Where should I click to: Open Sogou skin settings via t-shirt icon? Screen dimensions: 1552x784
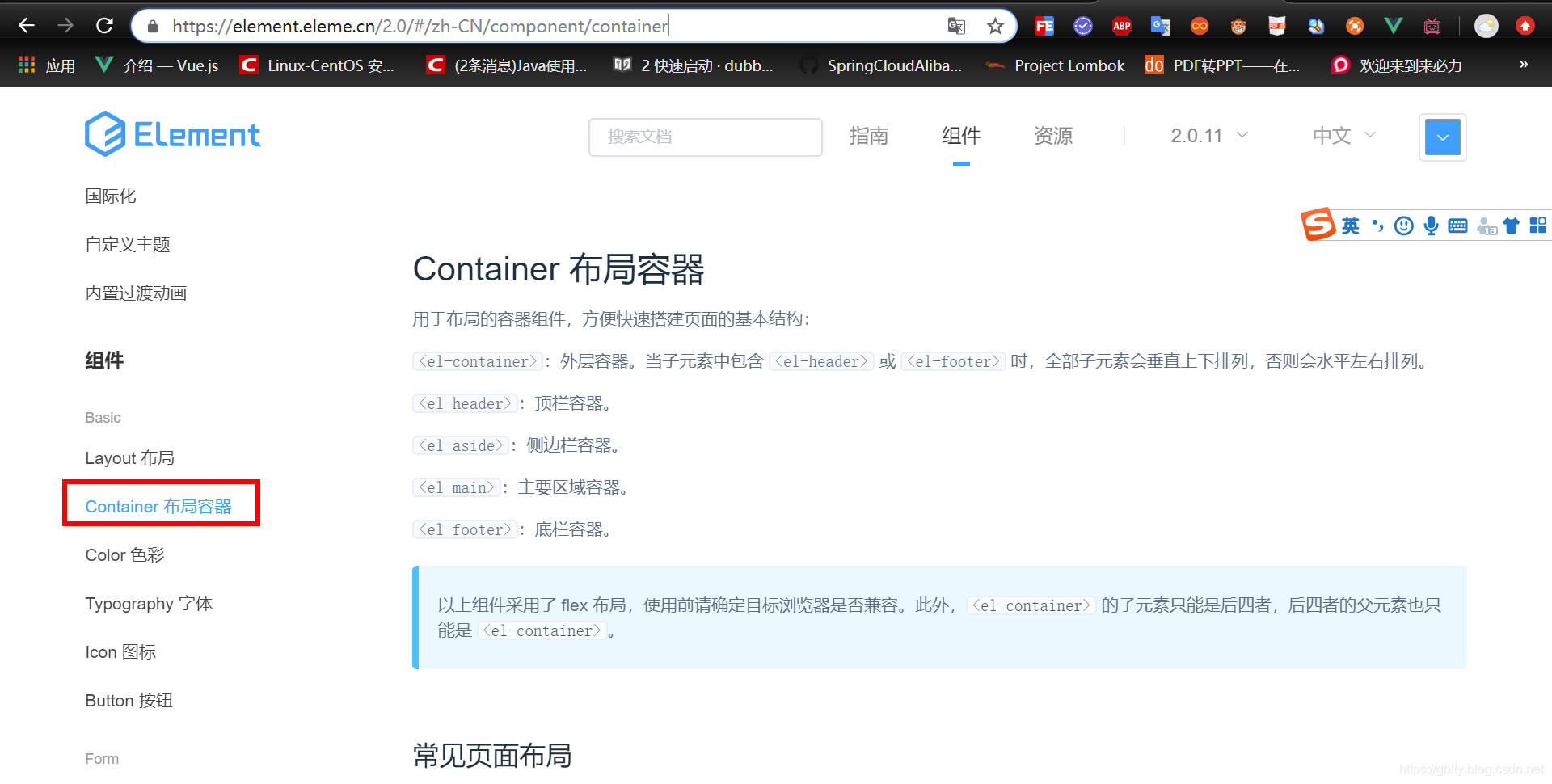point(1512,226)
